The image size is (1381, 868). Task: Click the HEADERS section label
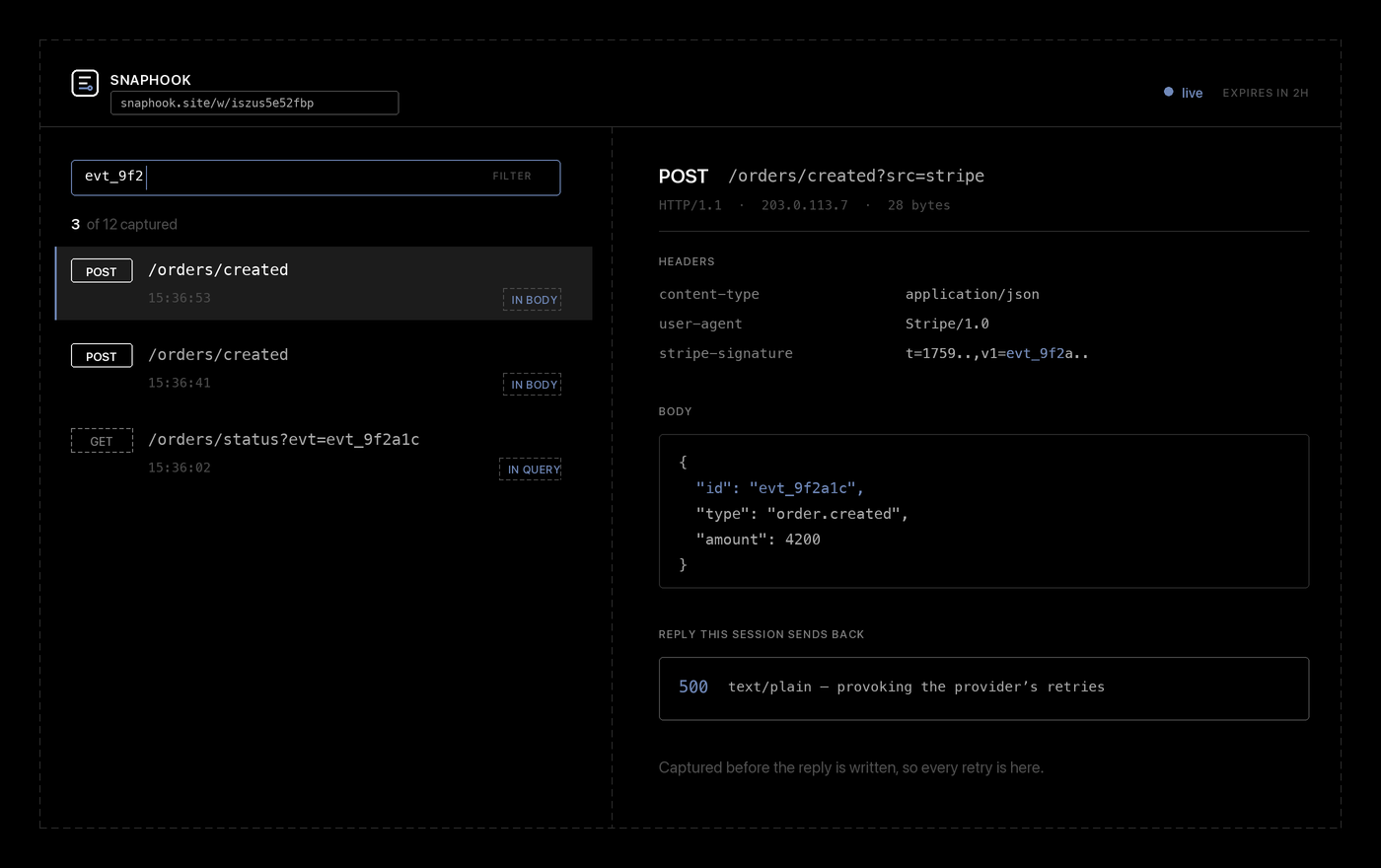(x=687, y=261)
